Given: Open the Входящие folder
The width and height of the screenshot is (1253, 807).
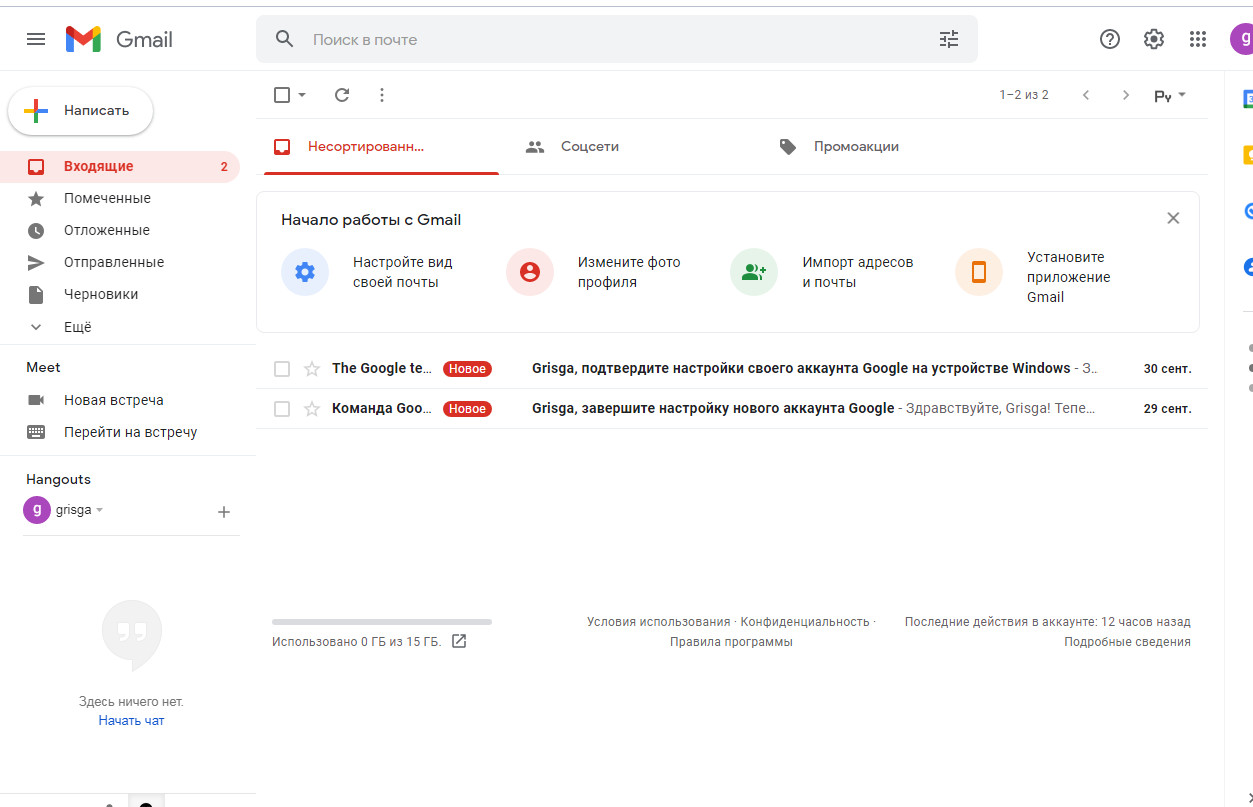Looking at the screenshot, I should tap(120, 167).
